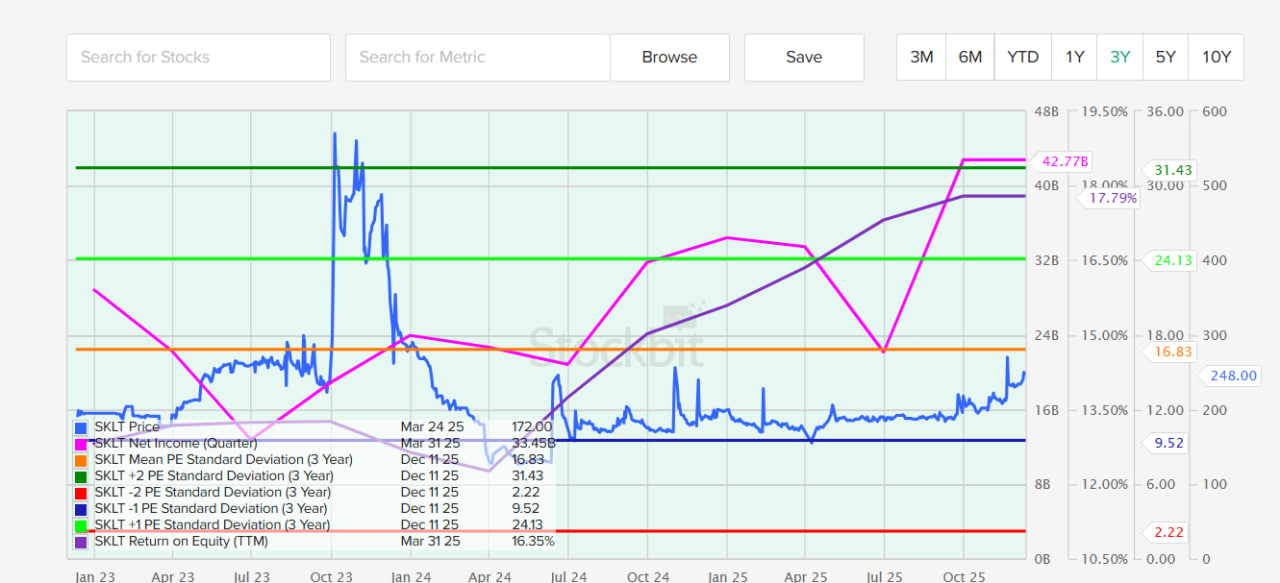Select the 10Y time range
Screen dimensions: 1280x583
coord(1216,57)
